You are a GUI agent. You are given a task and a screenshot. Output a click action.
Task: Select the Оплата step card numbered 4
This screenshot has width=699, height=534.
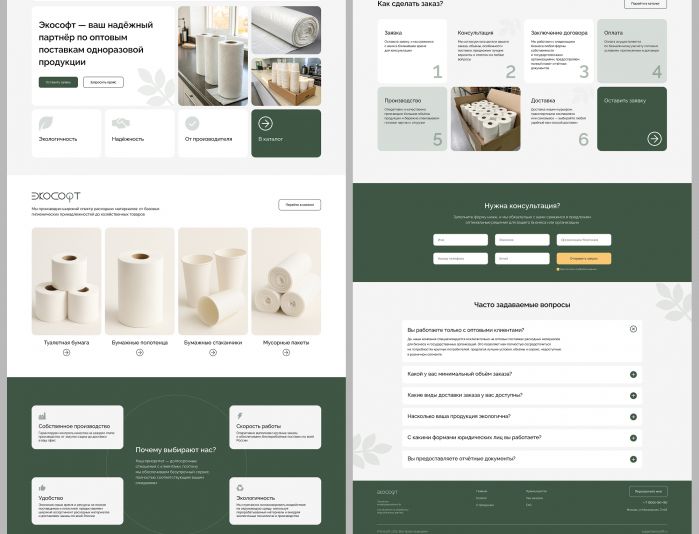pyautogui.click(x=632, y=51)
